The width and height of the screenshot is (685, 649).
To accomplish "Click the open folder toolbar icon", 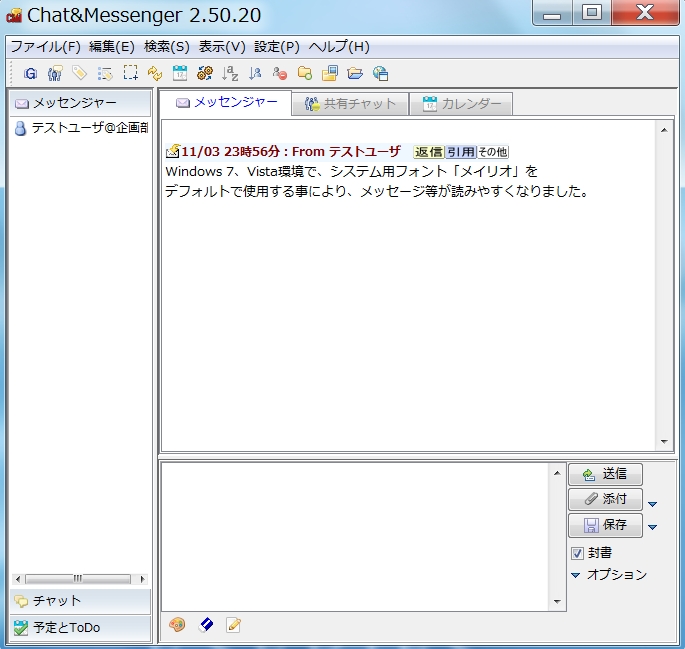I will (x=355, y=73).
